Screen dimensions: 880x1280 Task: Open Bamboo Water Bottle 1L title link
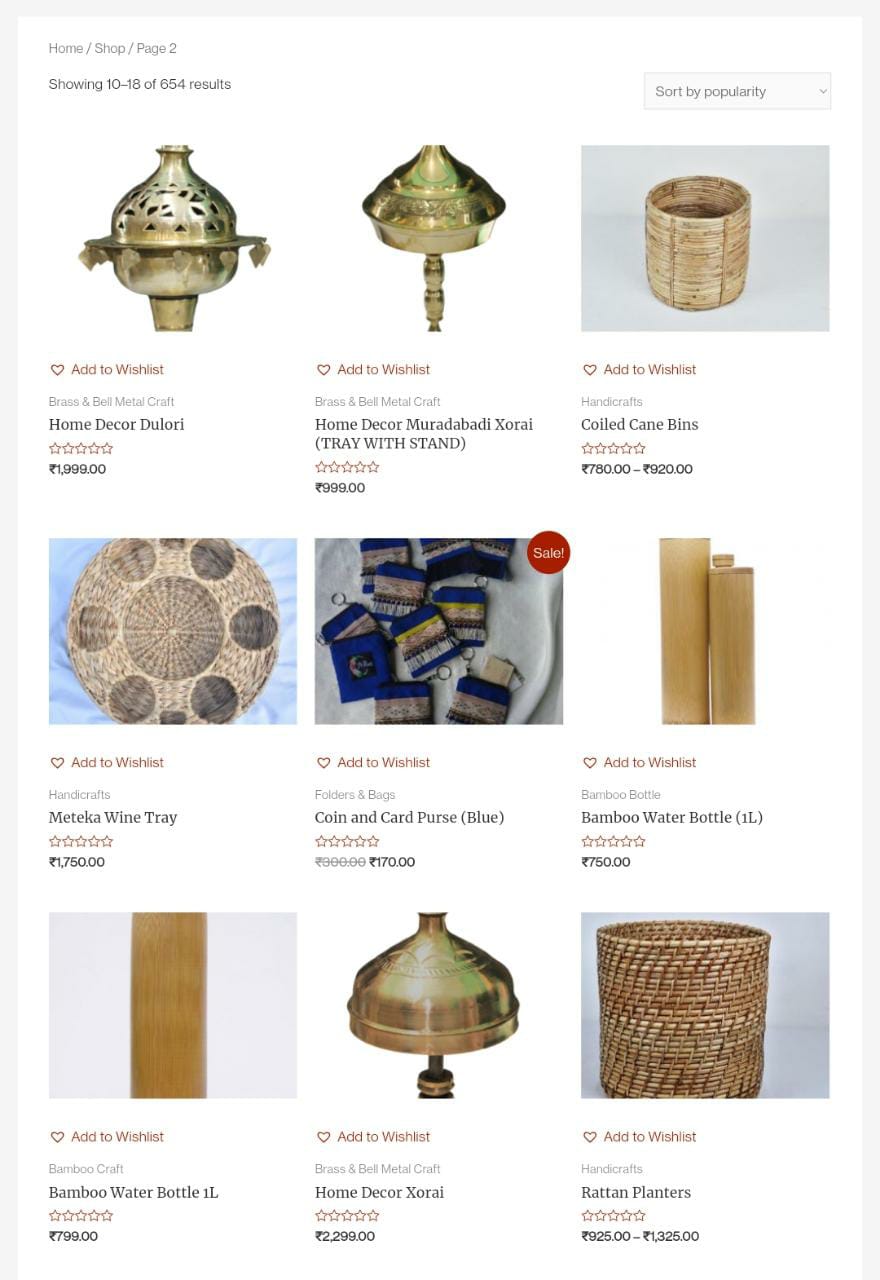[x=133, y=1193]
